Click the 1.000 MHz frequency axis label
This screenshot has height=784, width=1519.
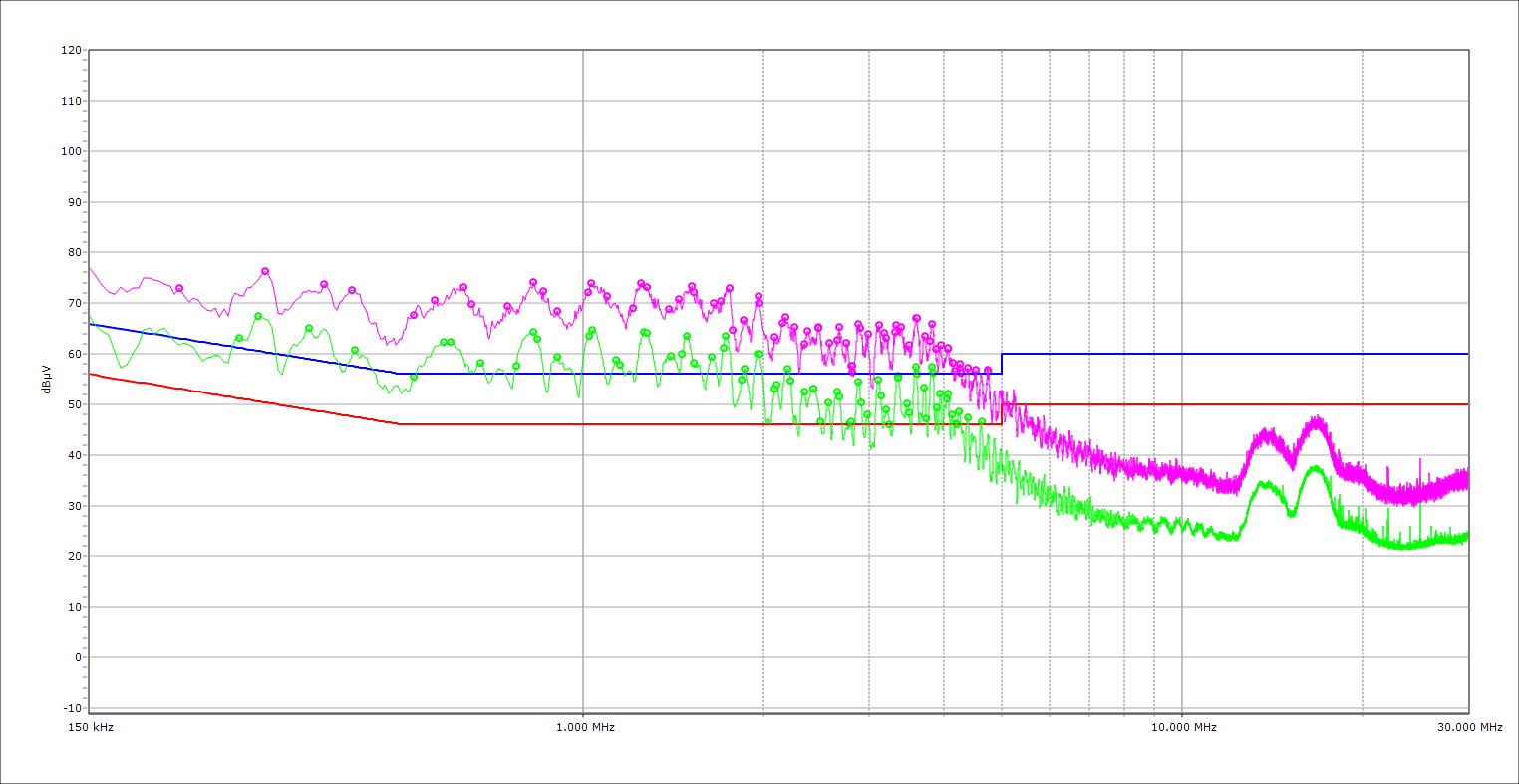click(584, 727)
